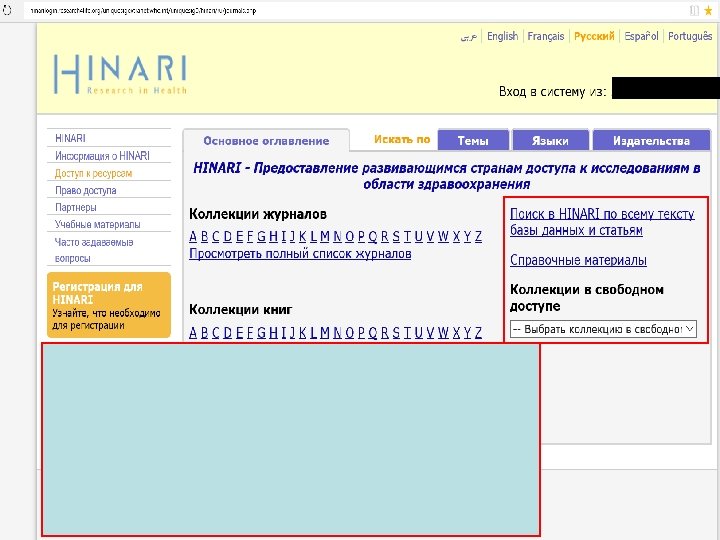Click letter K under Коллекции журналов

point(303,236)
